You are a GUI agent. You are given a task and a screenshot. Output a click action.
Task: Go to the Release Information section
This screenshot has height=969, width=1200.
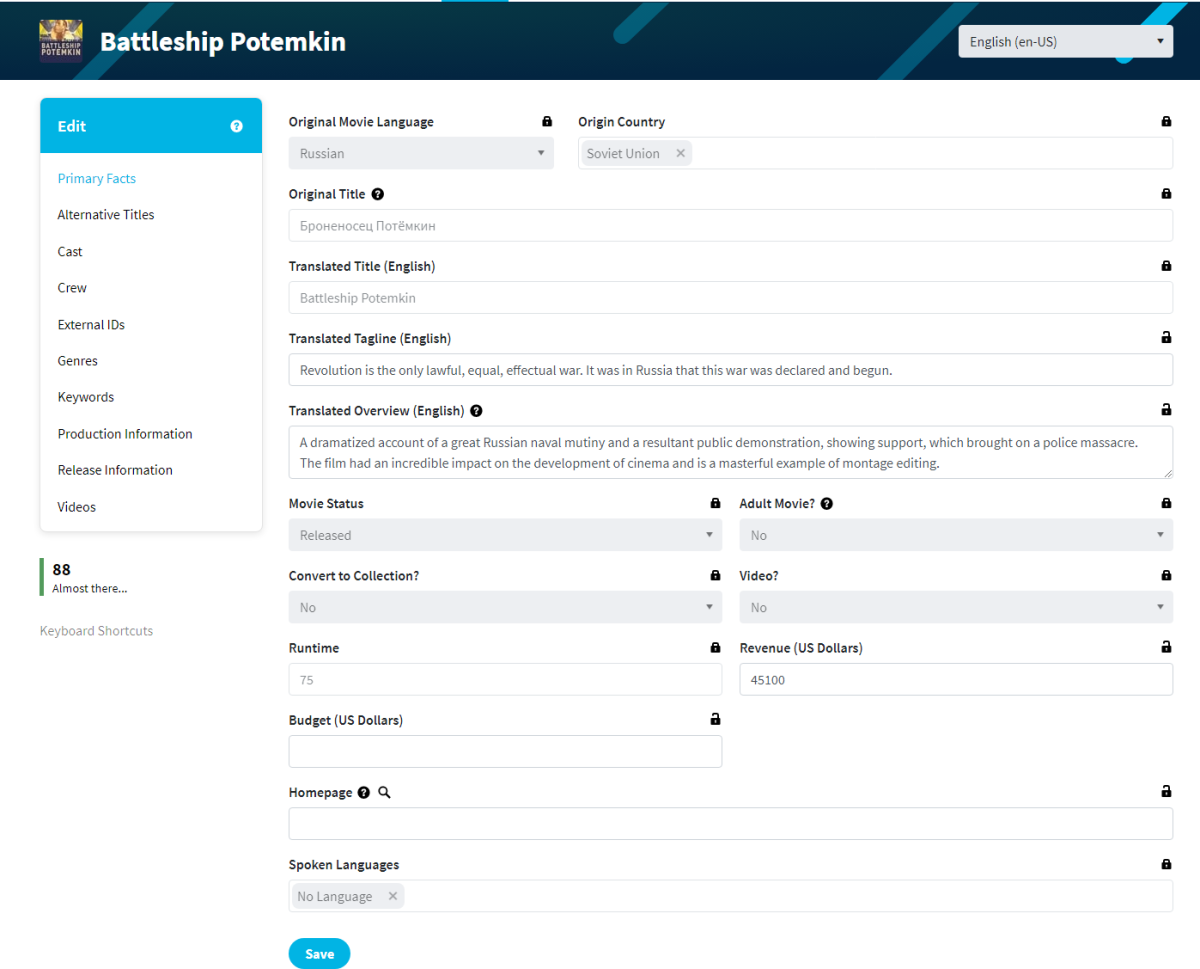coord(115,470)
